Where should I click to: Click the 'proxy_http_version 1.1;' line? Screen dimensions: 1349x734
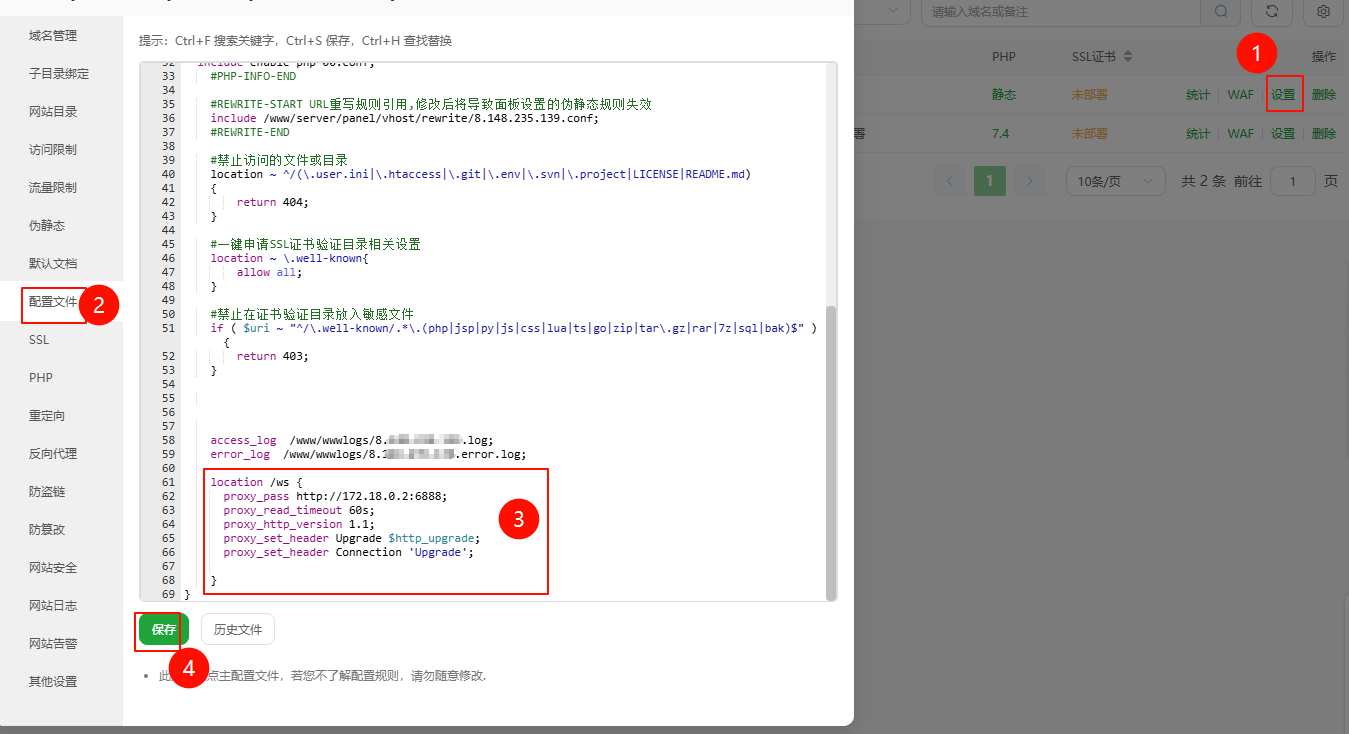point(299,524)
